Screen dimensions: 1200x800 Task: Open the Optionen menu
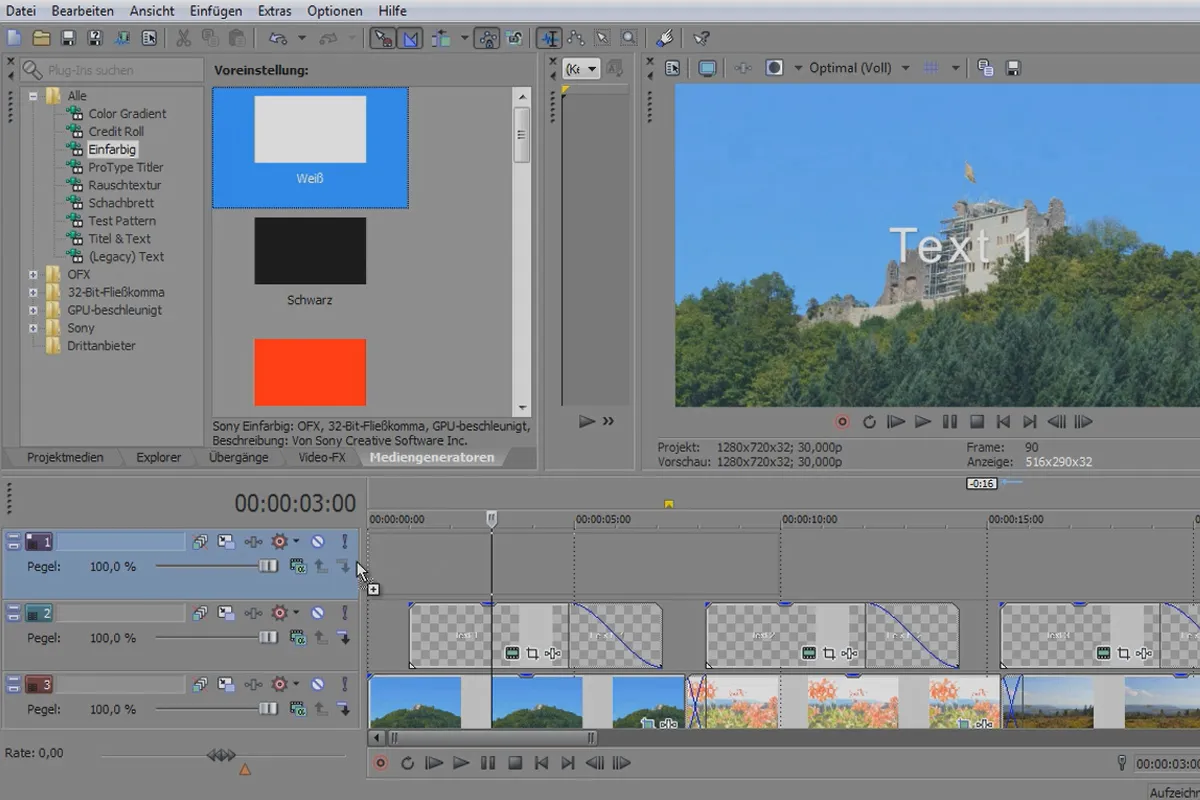point(335,11)
